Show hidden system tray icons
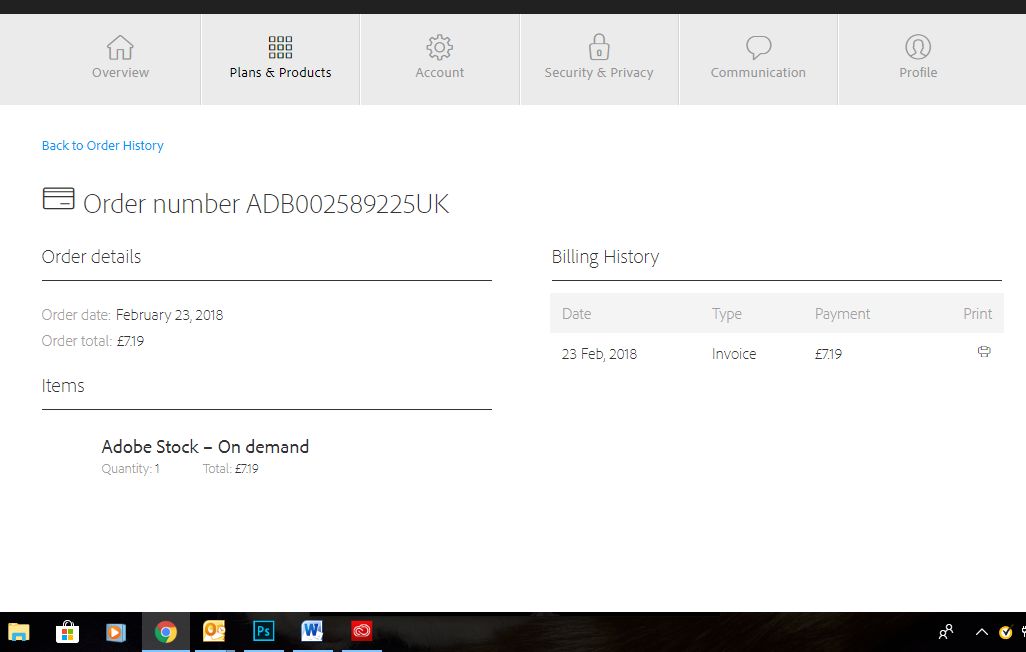Screen dimensions: 1026x652 coord(982,632)
